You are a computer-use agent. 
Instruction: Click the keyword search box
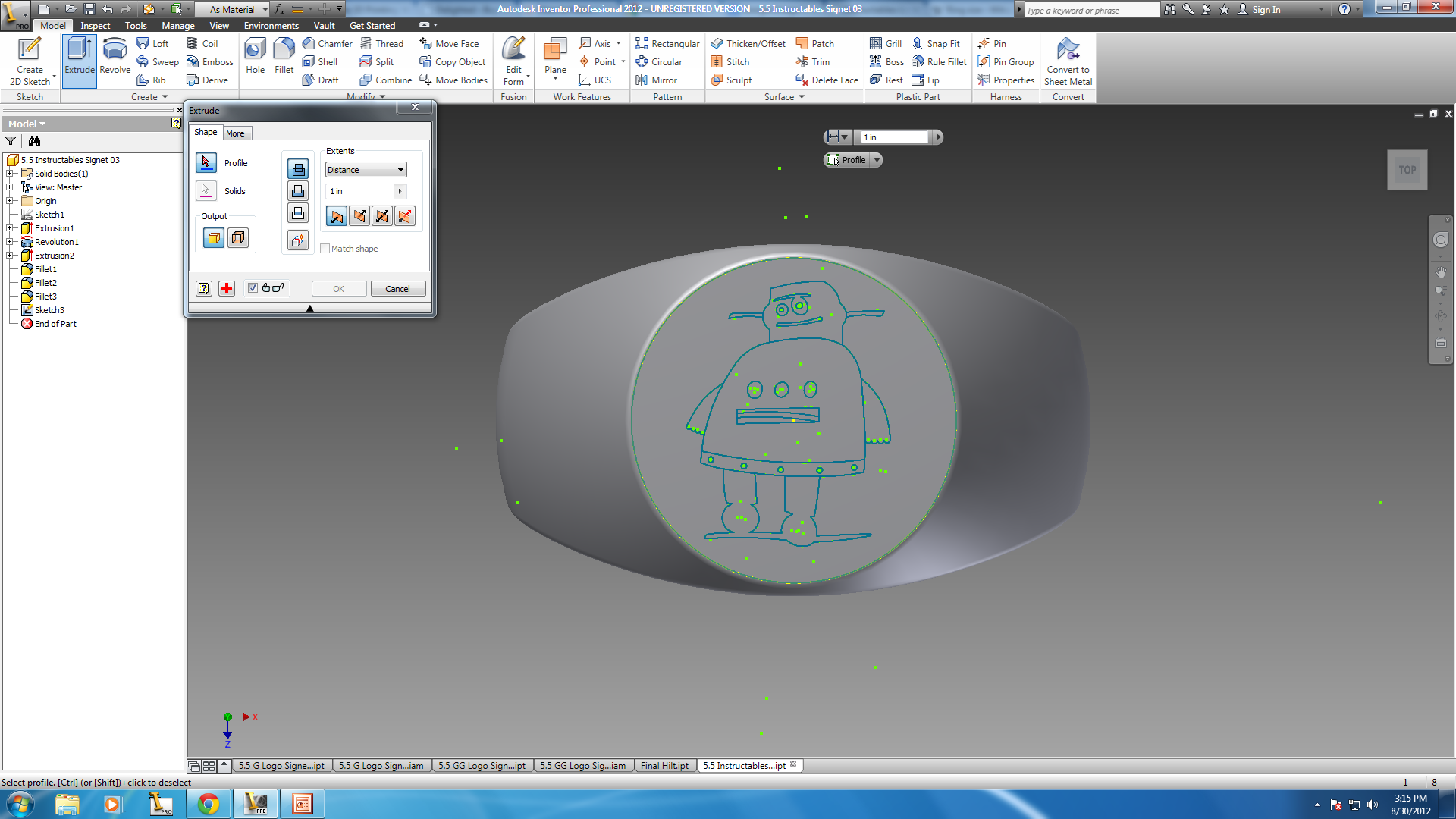(x=1091, y=10)
